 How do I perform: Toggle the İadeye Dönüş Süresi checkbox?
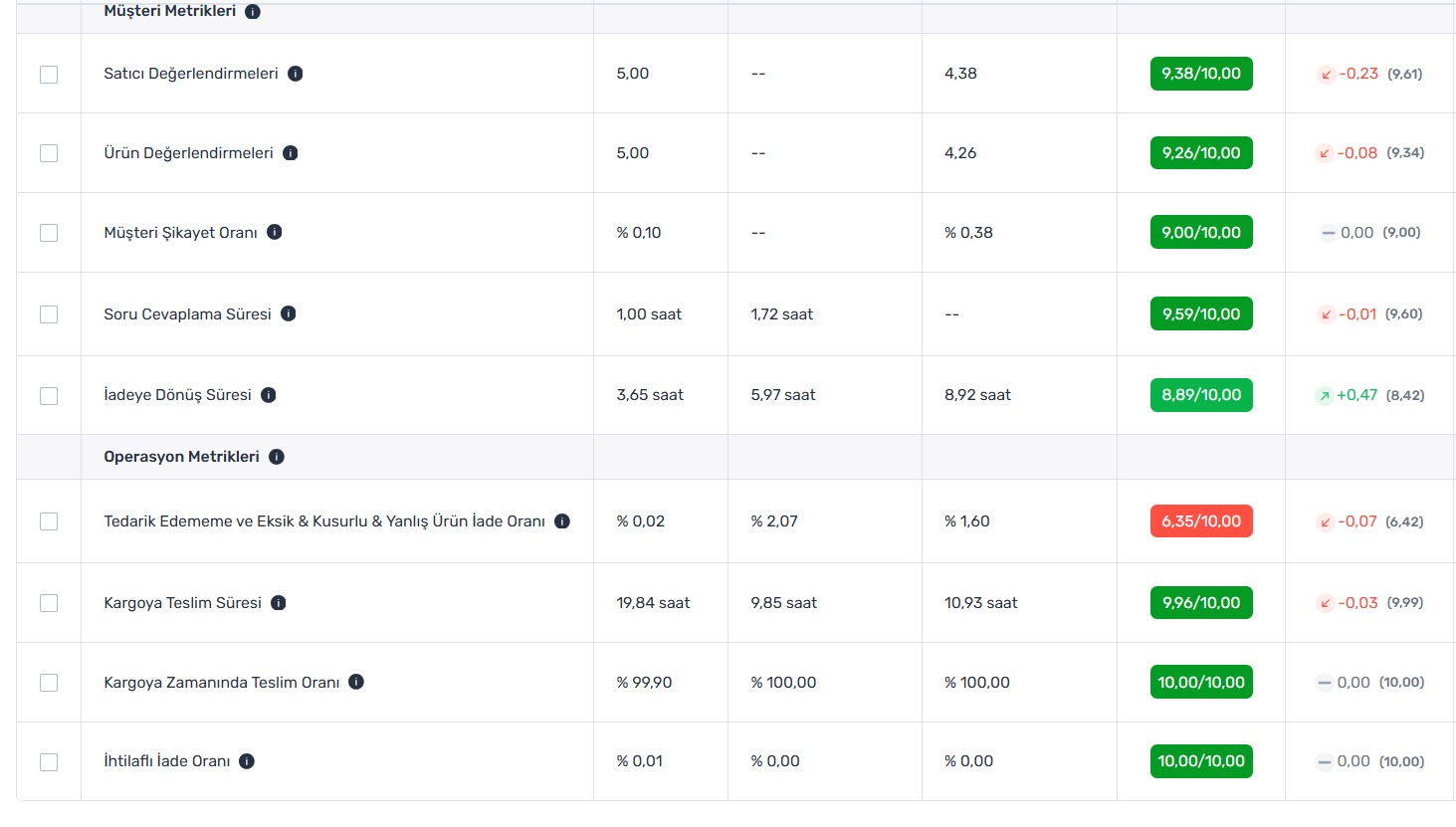(49, 396)
